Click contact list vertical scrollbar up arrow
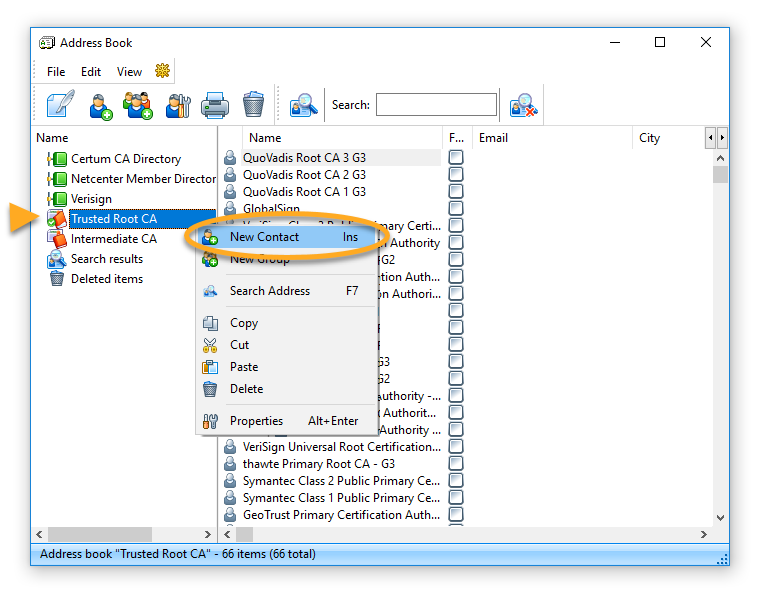This screenshot has height=590, width=761. (720, 158)
